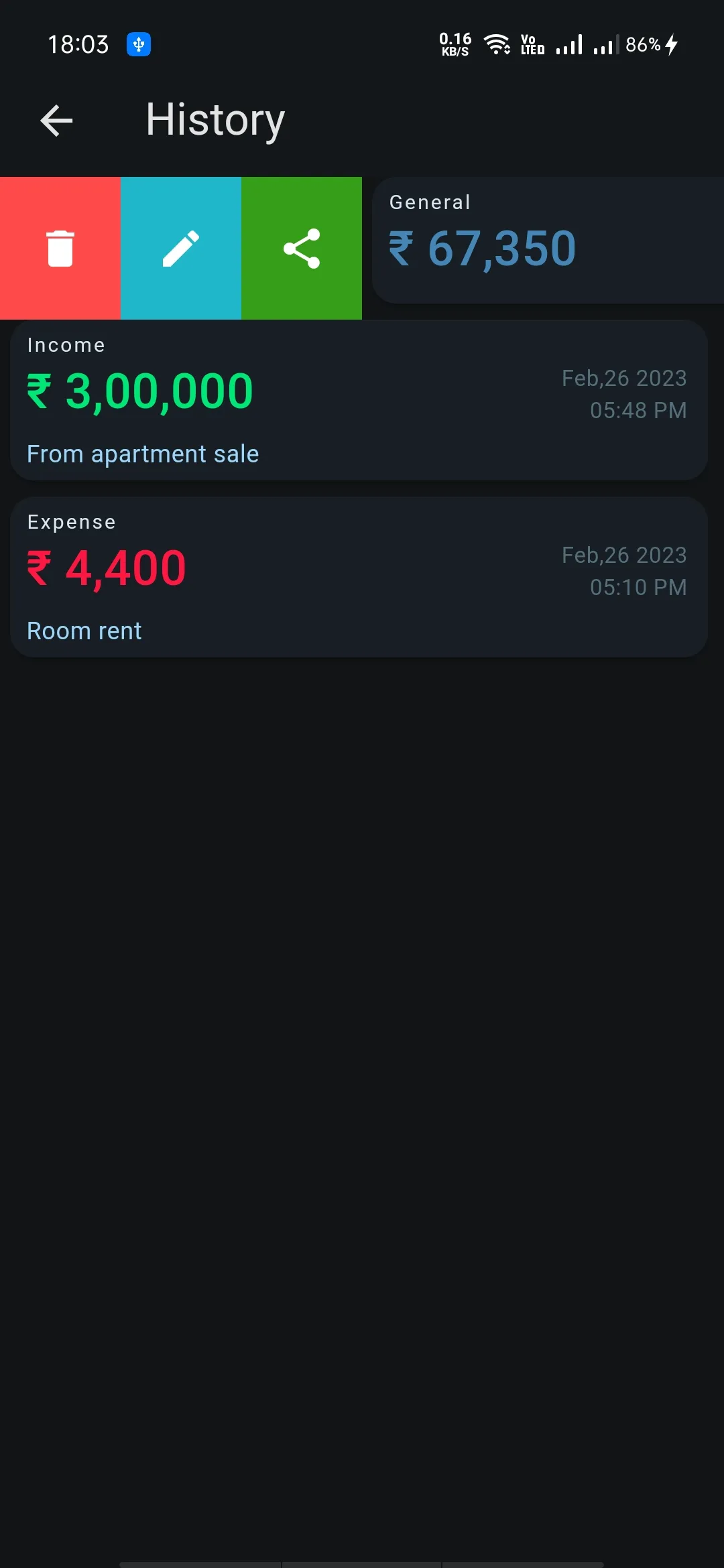Tap the USB notification icon in status bar

point(139,45)
